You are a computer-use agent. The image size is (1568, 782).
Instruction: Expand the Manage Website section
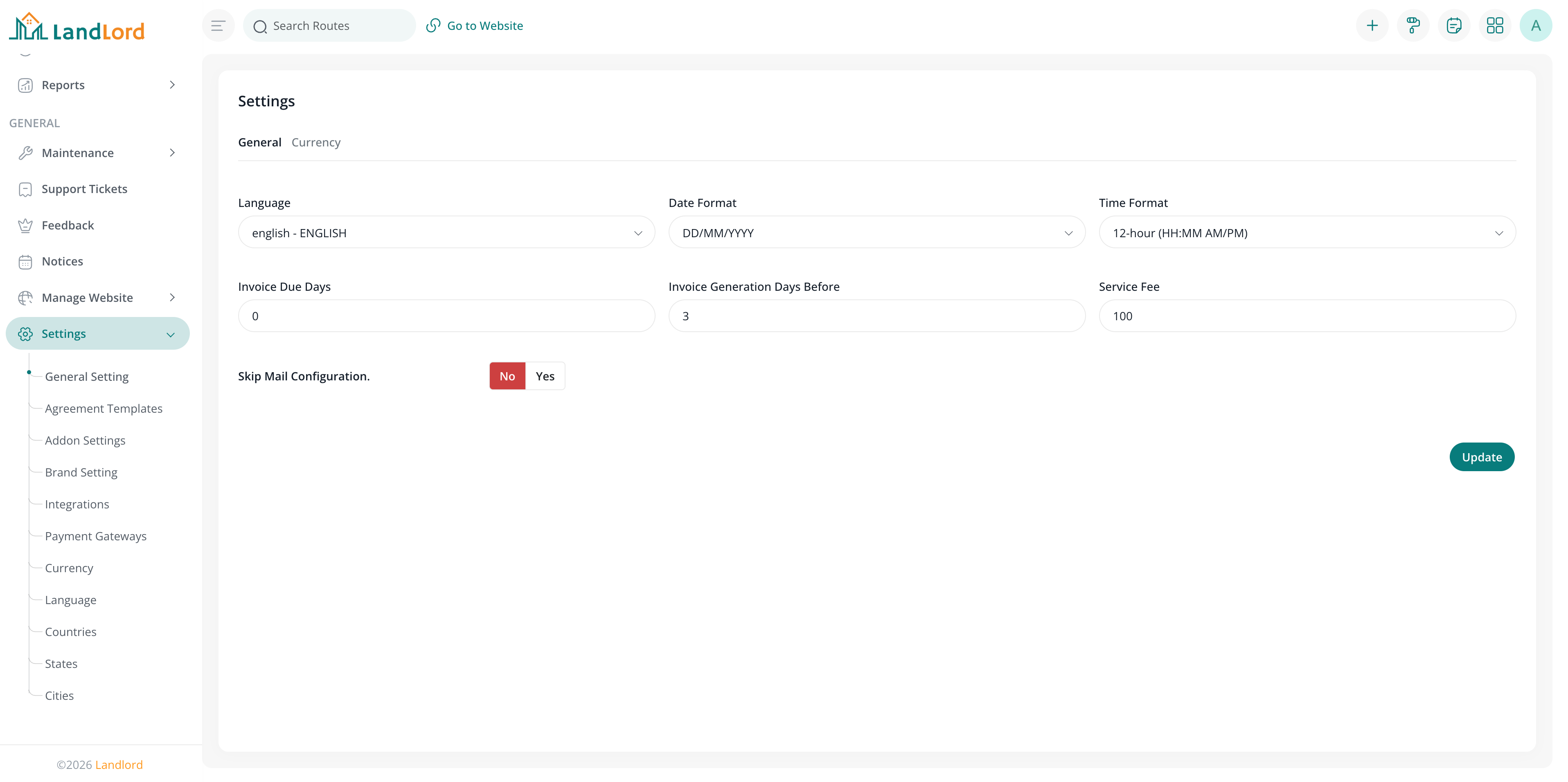(x=87, y=297)
